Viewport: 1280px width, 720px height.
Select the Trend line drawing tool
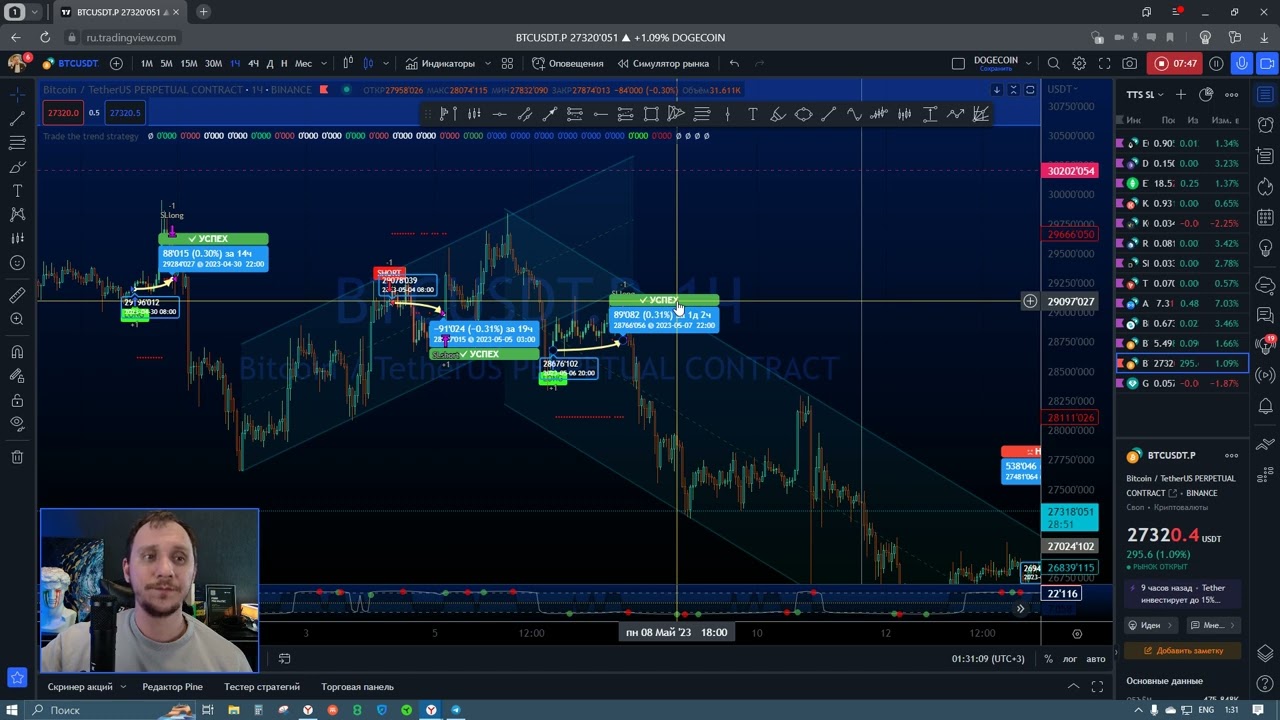[17, 118]
